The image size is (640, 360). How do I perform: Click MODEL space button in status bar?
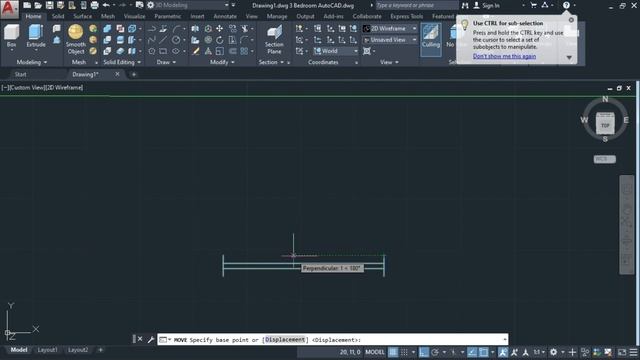pyautogui.click(x=375, y=352)
